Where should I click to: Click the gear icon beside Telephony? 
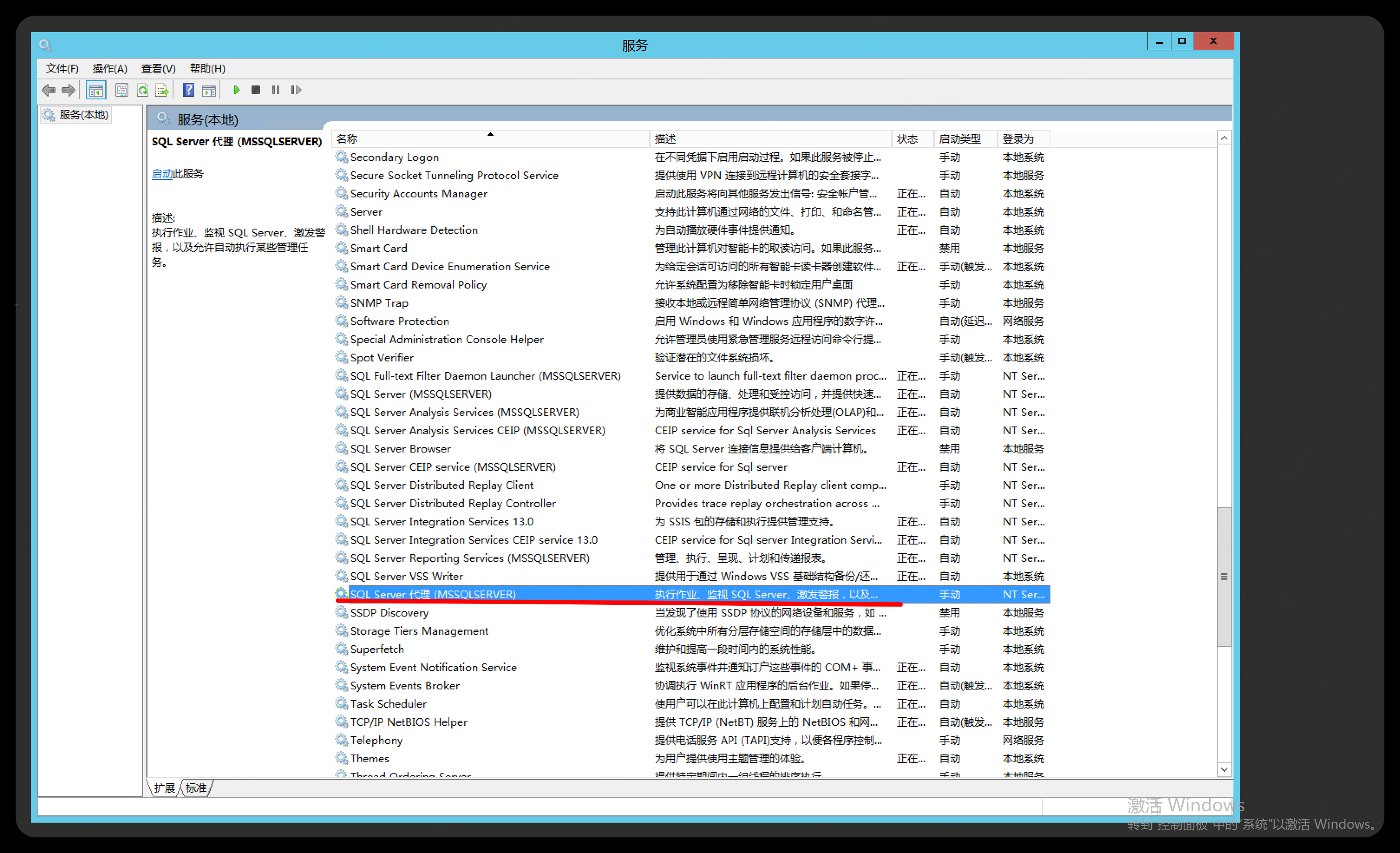341,739
